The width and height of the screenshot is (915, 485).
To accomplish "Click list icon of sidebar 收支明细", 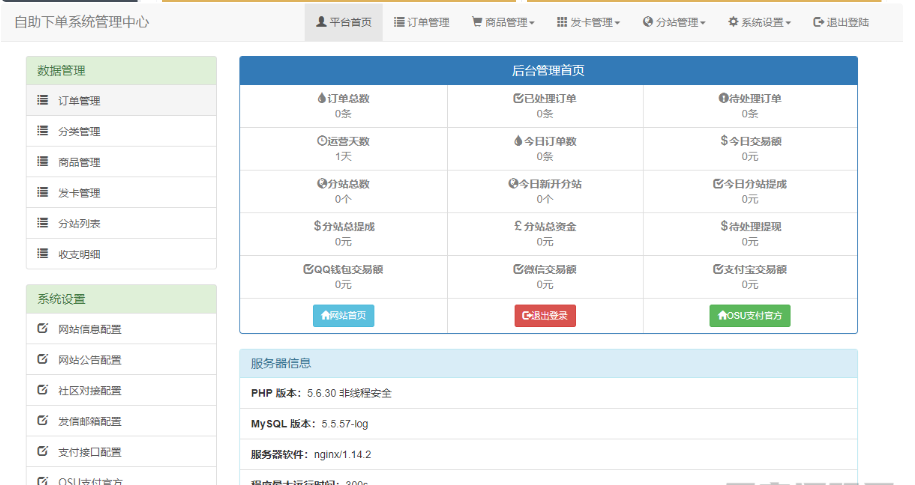I will click(43, 253).
